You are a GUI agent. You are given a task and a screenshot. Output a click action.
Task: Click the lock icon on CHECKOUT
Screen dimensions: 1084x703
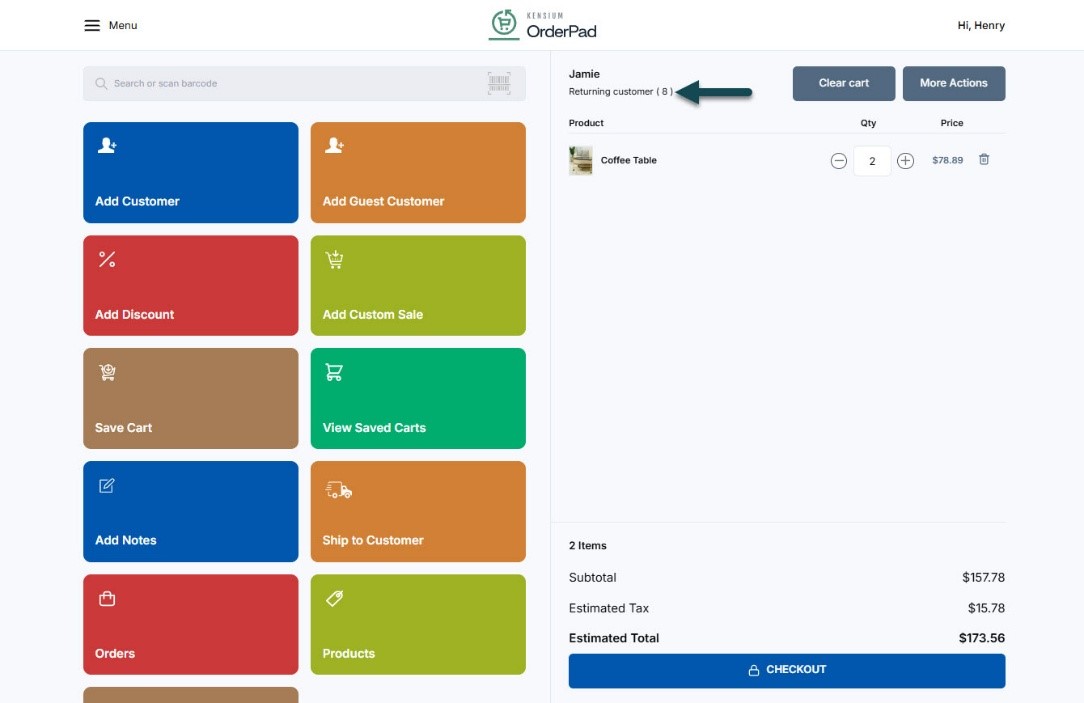tap(754, 671)
